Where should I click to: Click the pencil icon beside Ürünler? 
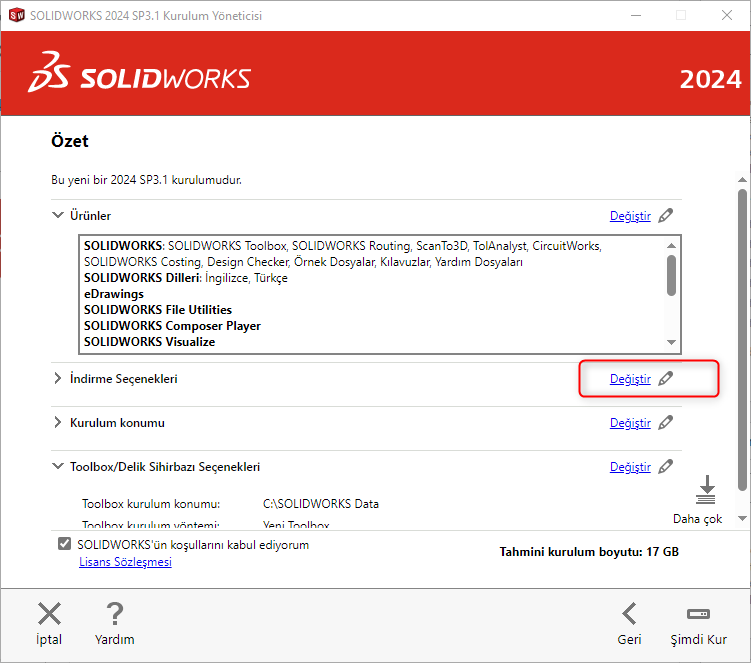coord(665,216)
